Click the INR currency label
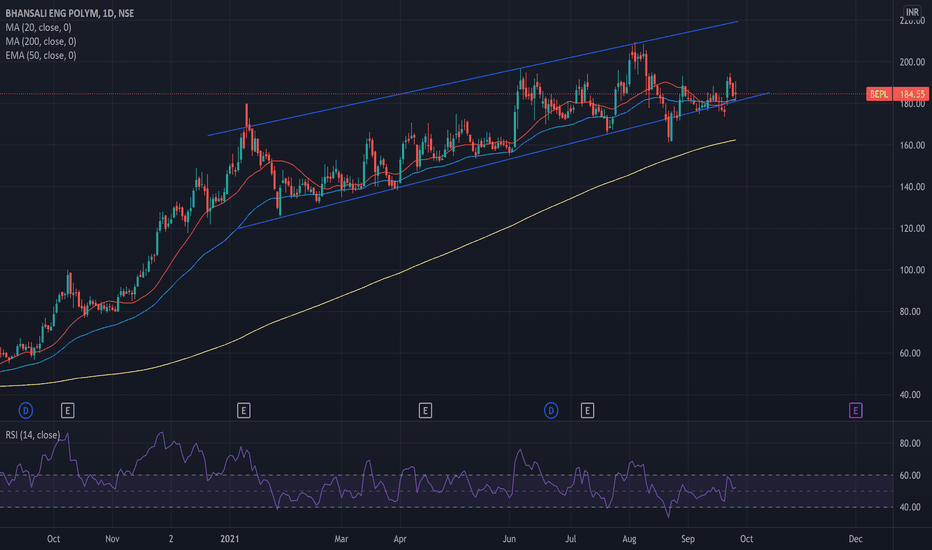This screenshot has width=932, height=550. (912, 12)
